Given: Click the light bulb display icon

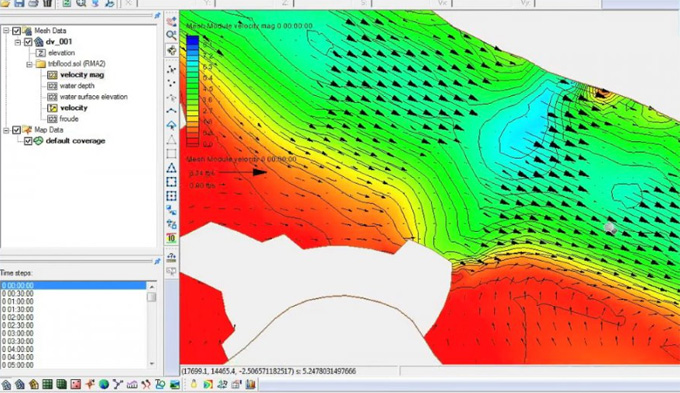Looking at the screenshot, I should click(194, 384).
